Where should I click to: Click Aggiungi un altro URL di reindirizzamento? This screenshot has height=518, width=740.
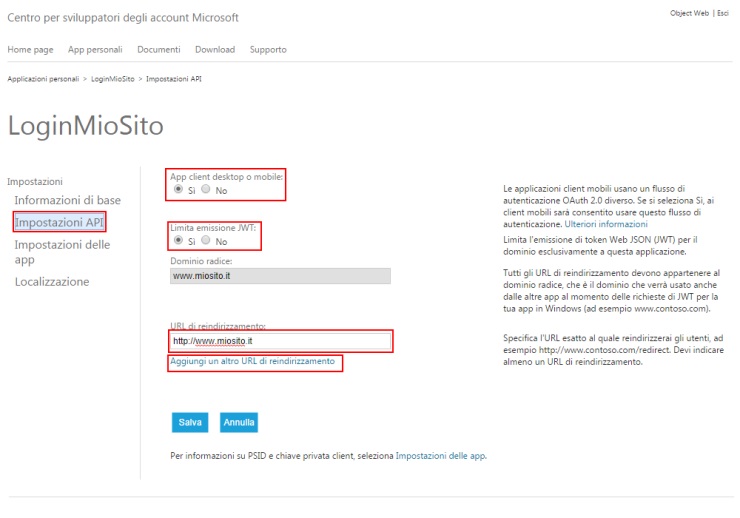(253, 361)
